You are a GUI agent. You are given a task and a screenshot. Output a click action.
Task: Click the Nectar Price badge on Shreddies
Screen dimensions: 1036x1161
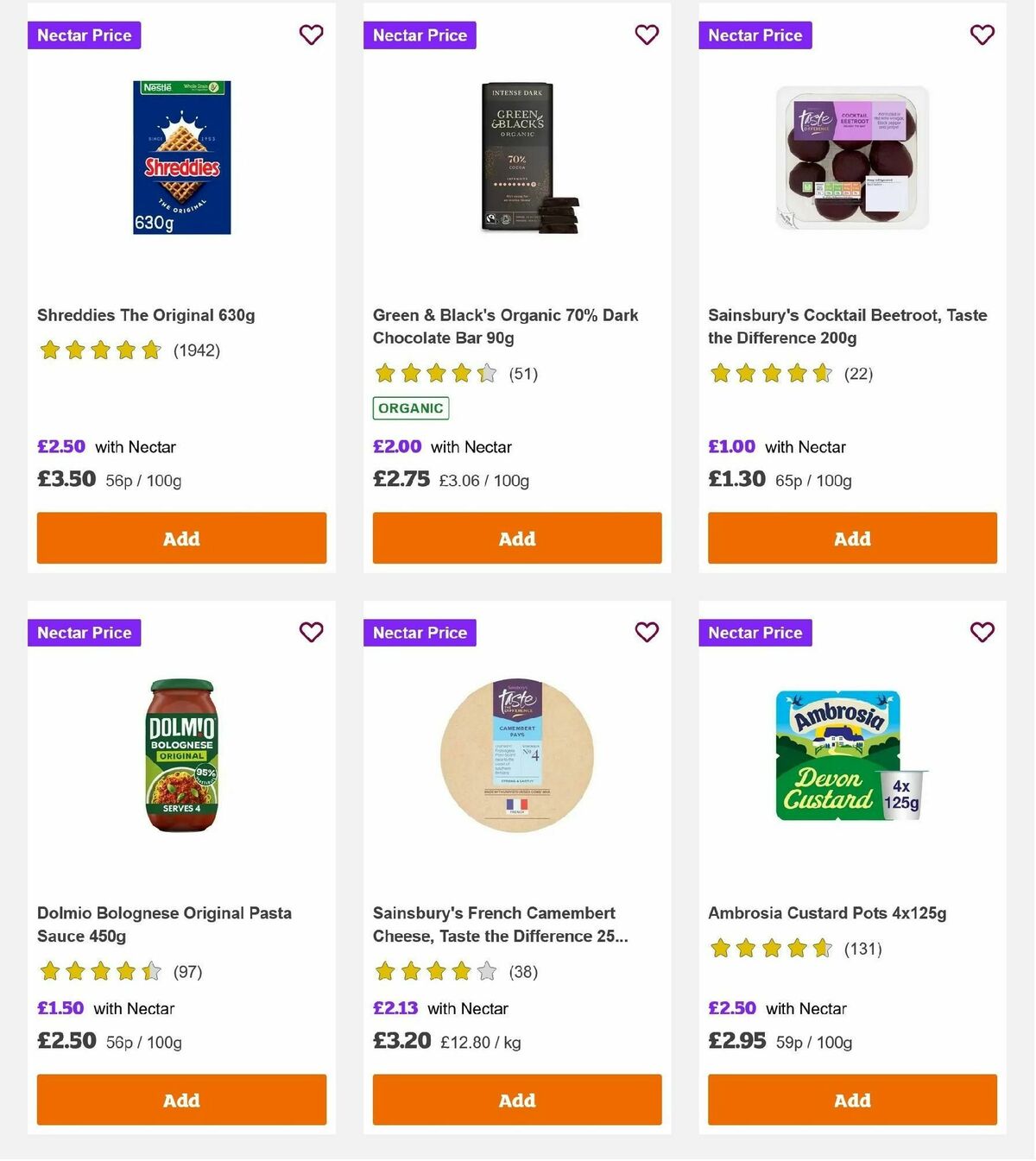pos(84,35)
